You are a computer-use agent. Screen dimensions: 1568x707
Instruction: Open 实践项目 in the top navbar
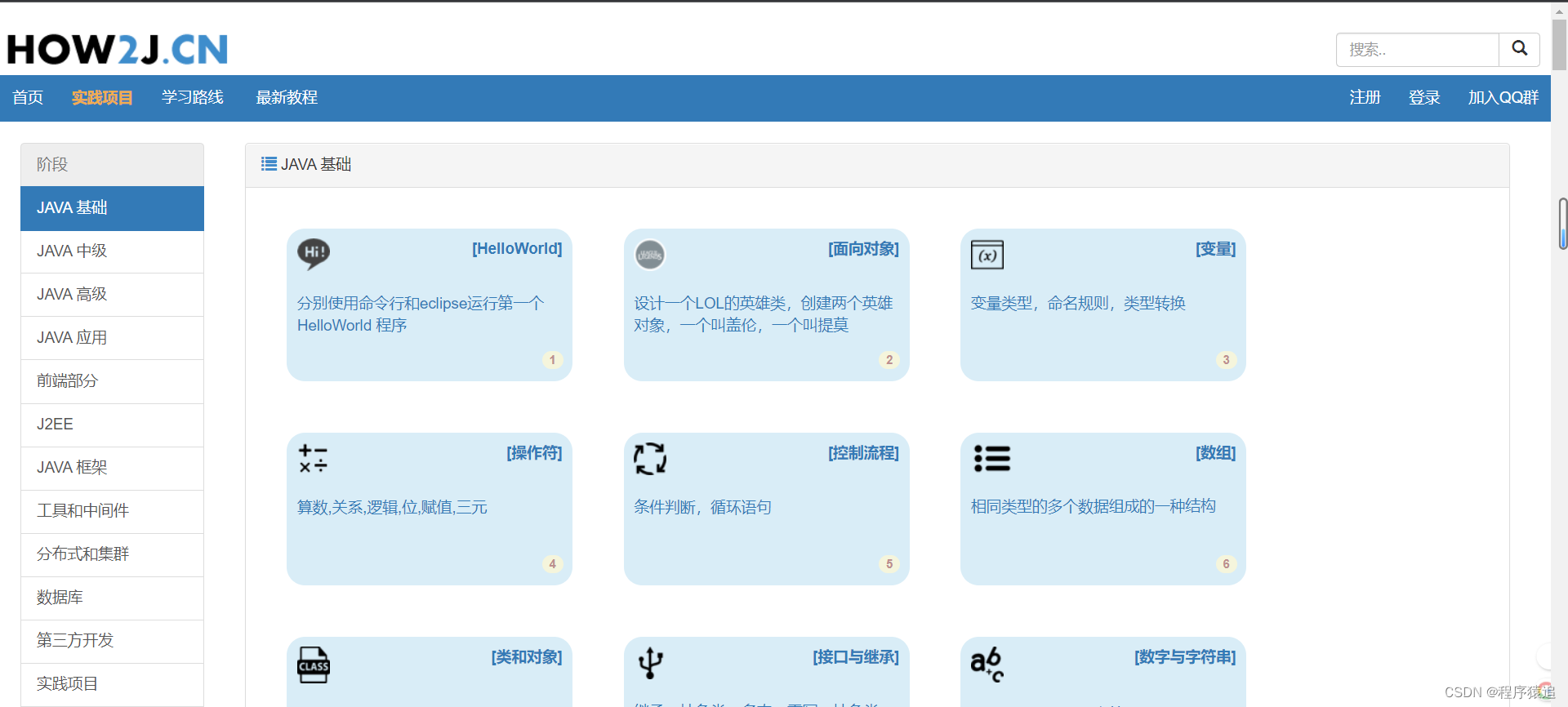tap(102, 98)
